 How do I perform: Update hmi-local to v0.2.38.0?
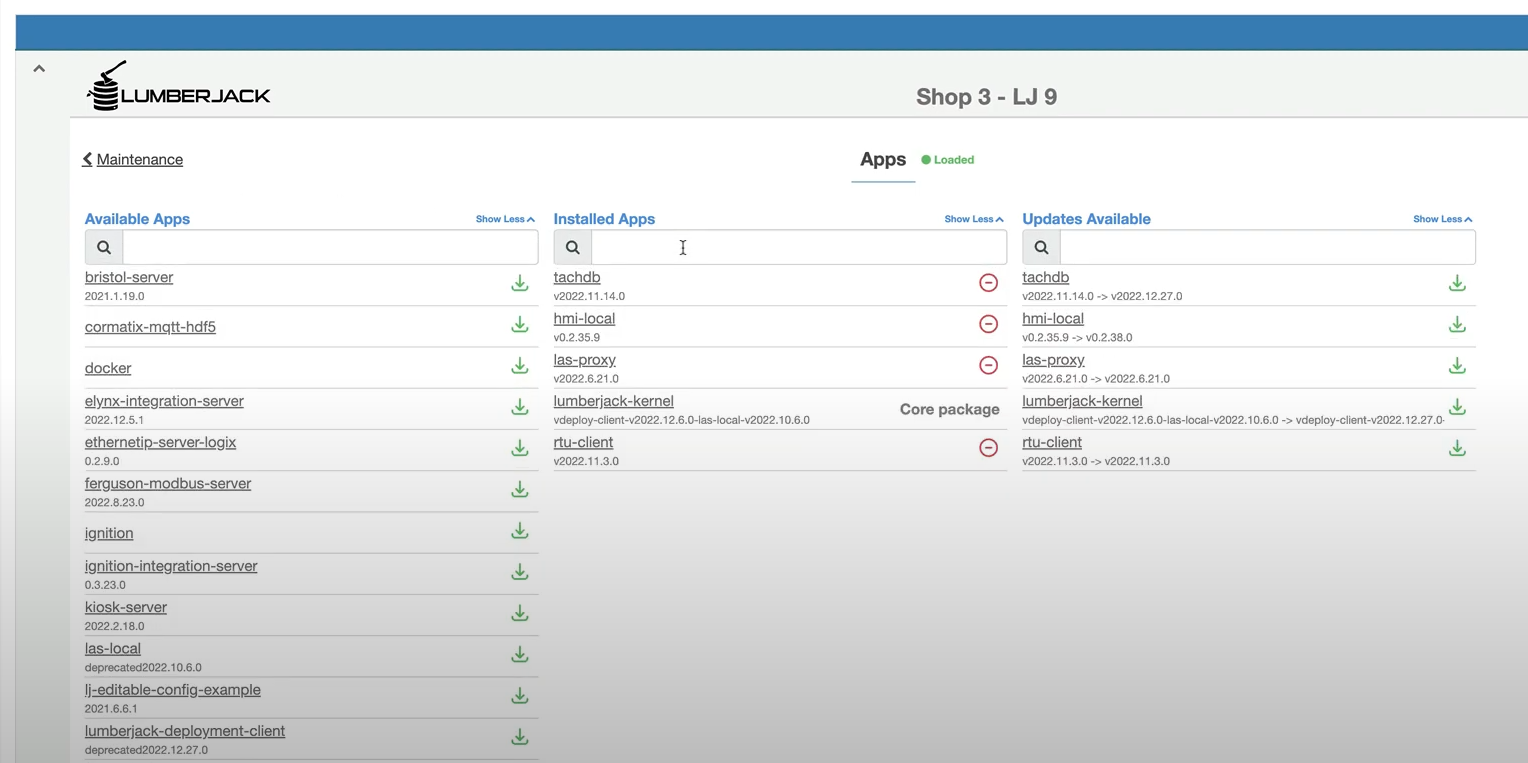[1457, 325]
